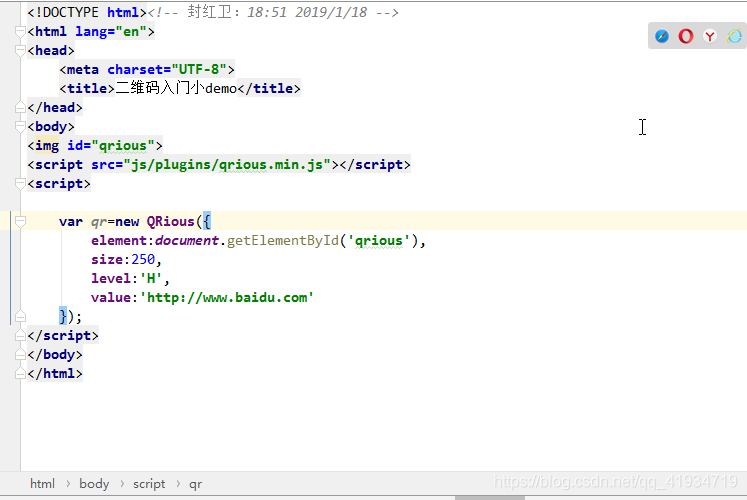Click the 'qrious' string argument in getElementById
This screenshot has height=500, width=747.
379,241
